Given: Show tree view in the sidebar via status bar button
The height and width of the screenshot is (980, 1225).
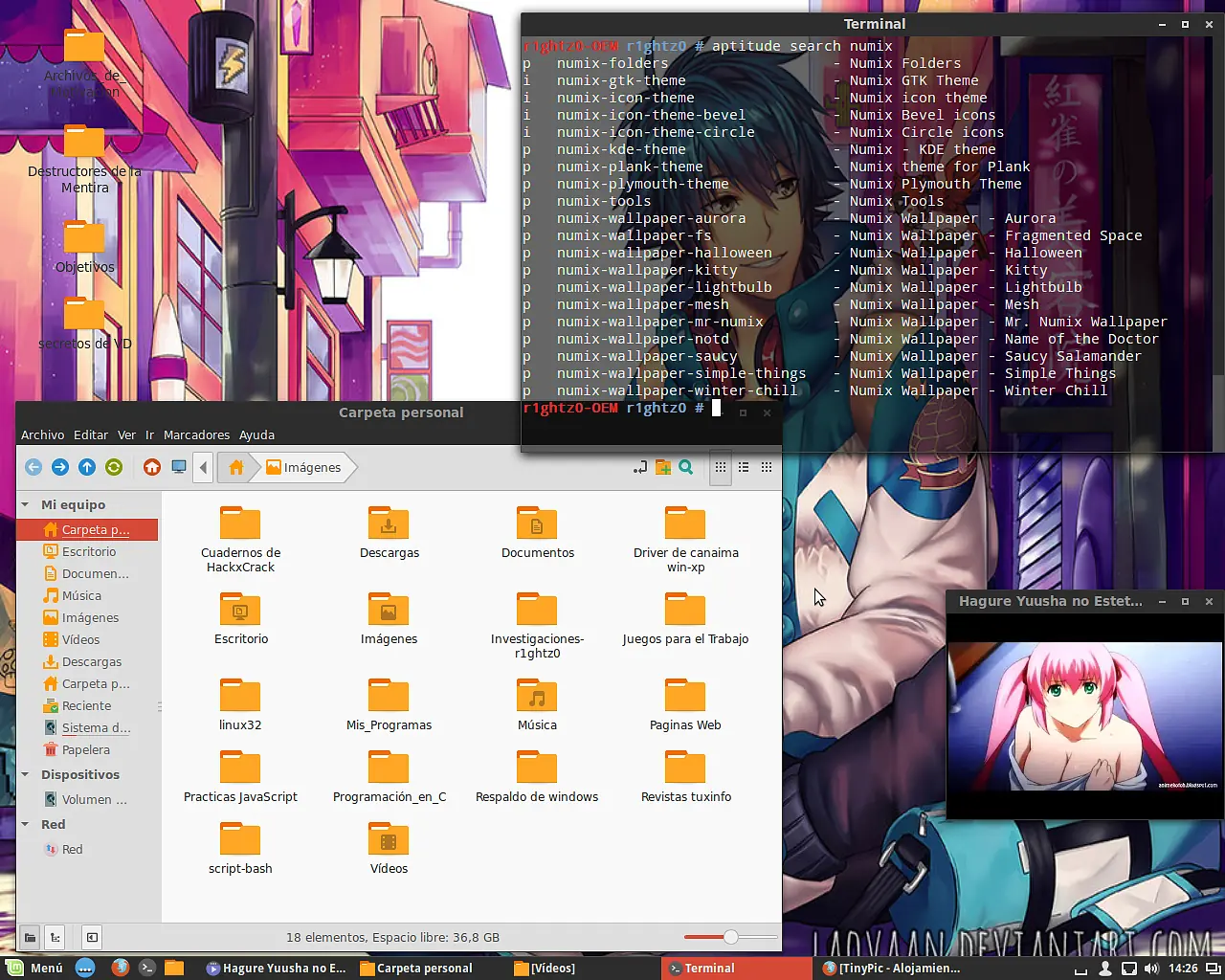Looking at the screenshot, I should [56, 937].
